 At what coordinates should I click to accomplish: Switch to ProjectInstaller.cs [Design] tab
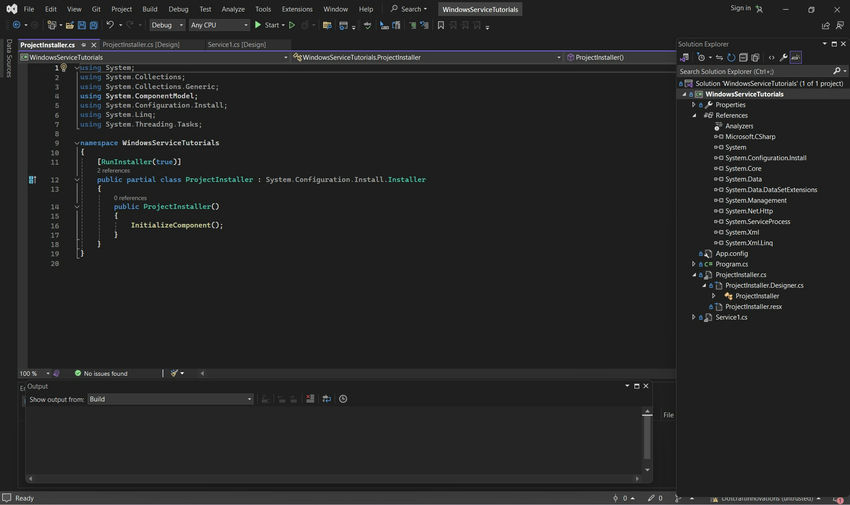point(141,45)
